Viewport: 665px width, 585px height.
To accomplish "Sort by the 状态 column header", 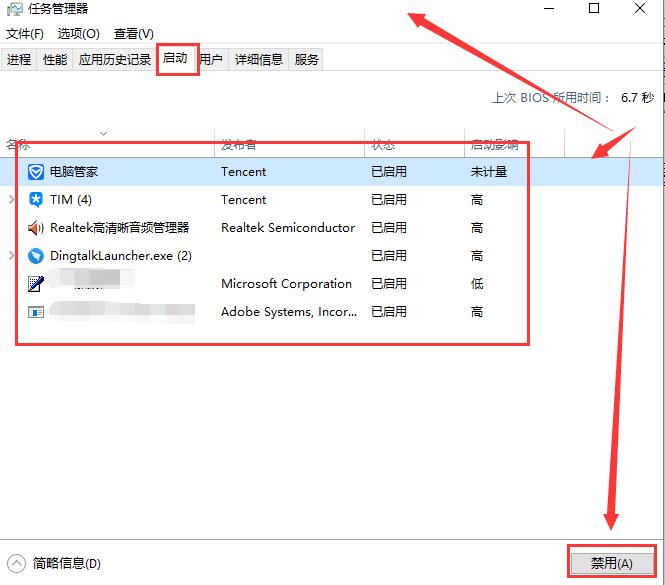I will point(383,146).
